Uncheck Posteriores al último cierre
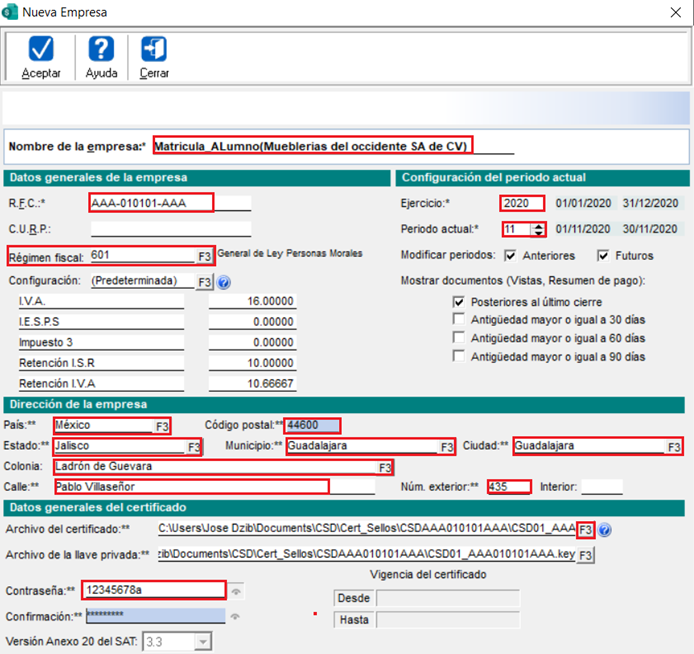The image size is (694, 654). (459, 301)
